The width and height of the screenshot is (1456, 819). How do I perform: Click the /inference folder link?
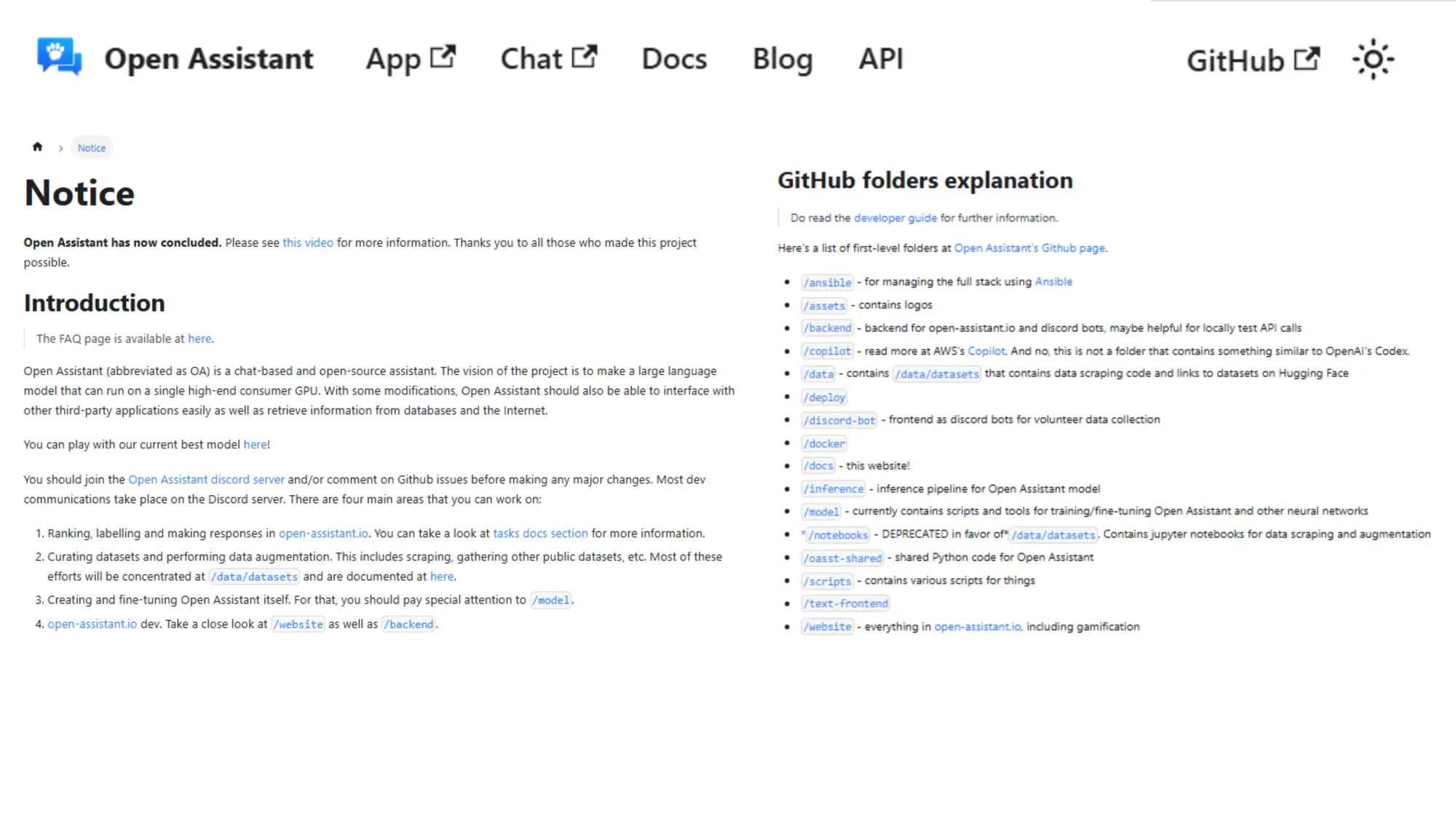pos(834,489)
